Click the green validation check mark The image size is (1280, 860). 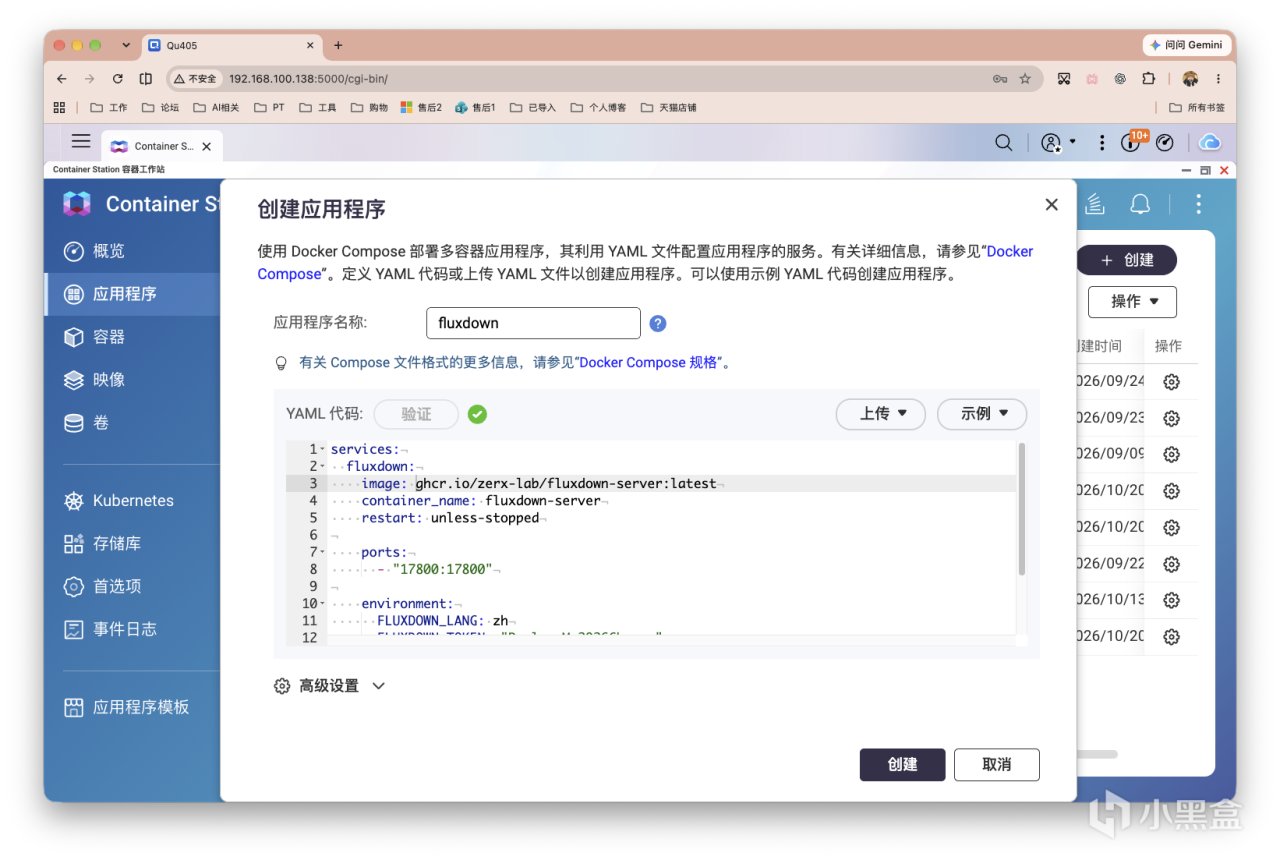pyautogui.click(x=477, y=413)
